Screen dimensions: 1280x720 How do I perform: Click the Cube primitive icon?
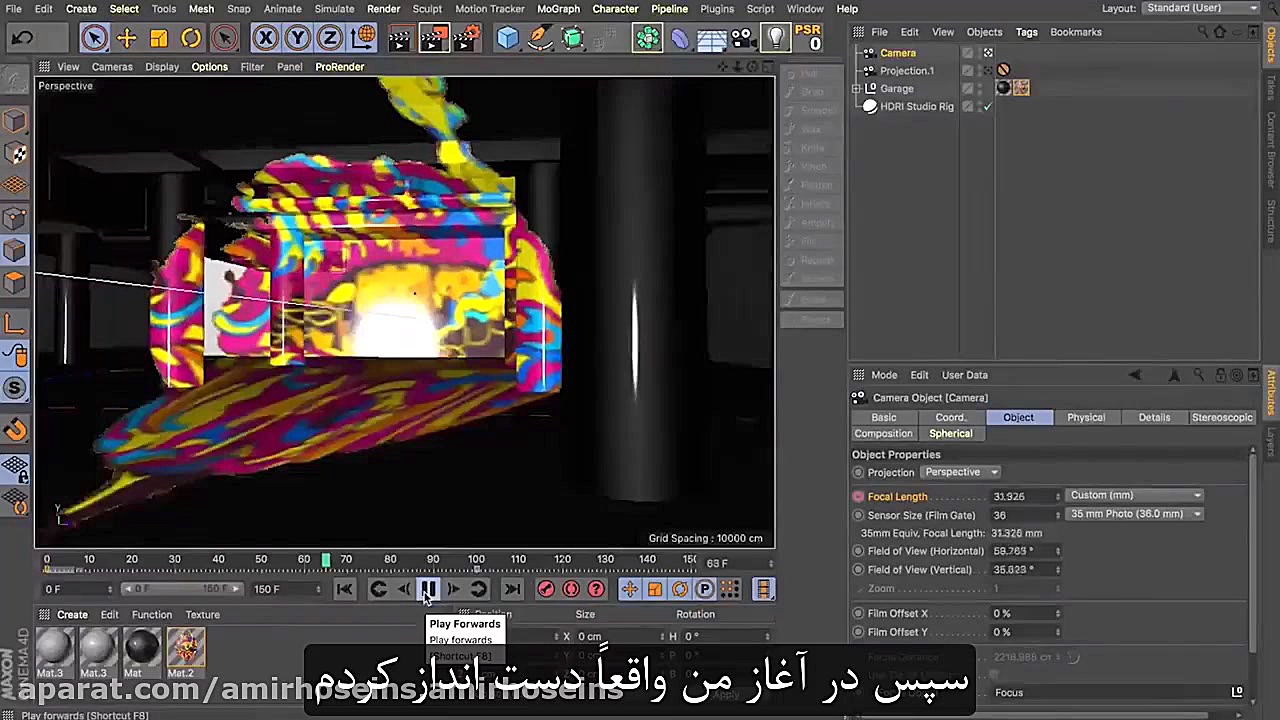coord(508,38)
